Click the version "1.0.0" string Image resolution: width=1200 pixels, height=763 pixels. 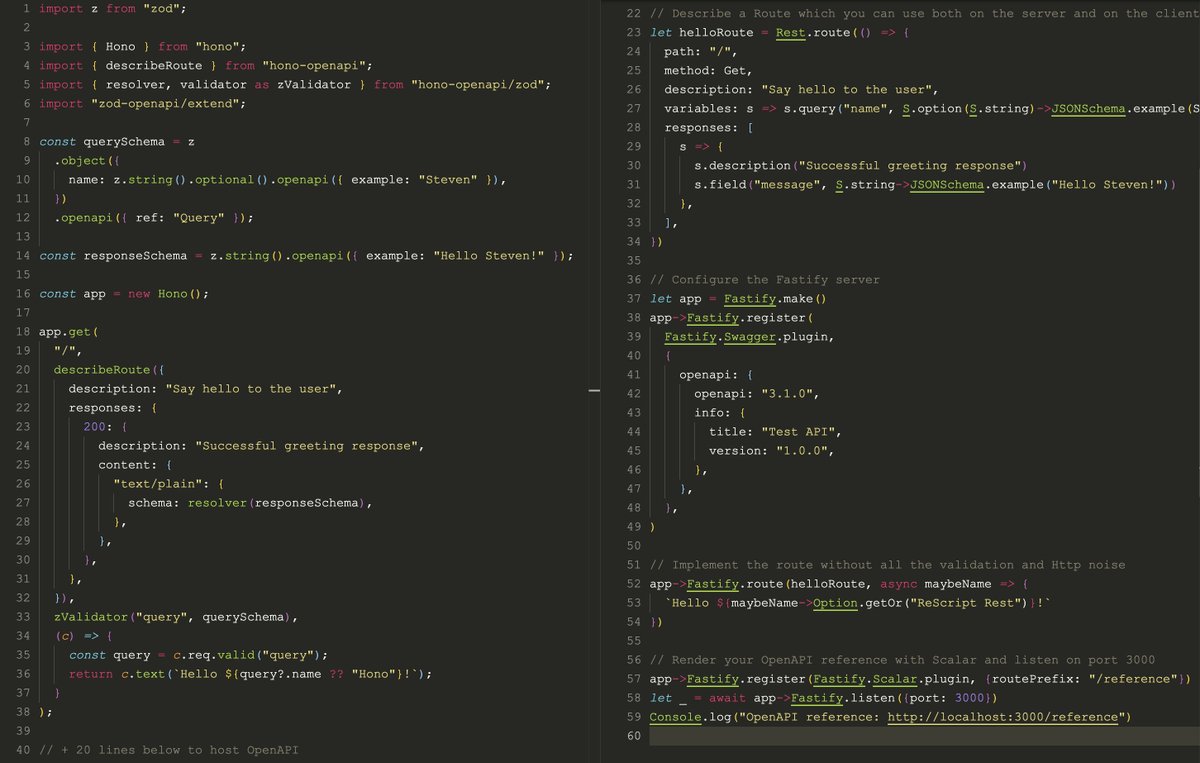804,450
